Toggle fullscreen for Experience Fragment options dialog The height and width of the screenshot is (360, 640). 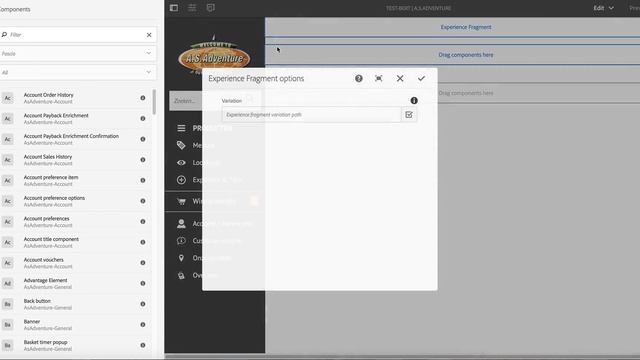(379, 78)
